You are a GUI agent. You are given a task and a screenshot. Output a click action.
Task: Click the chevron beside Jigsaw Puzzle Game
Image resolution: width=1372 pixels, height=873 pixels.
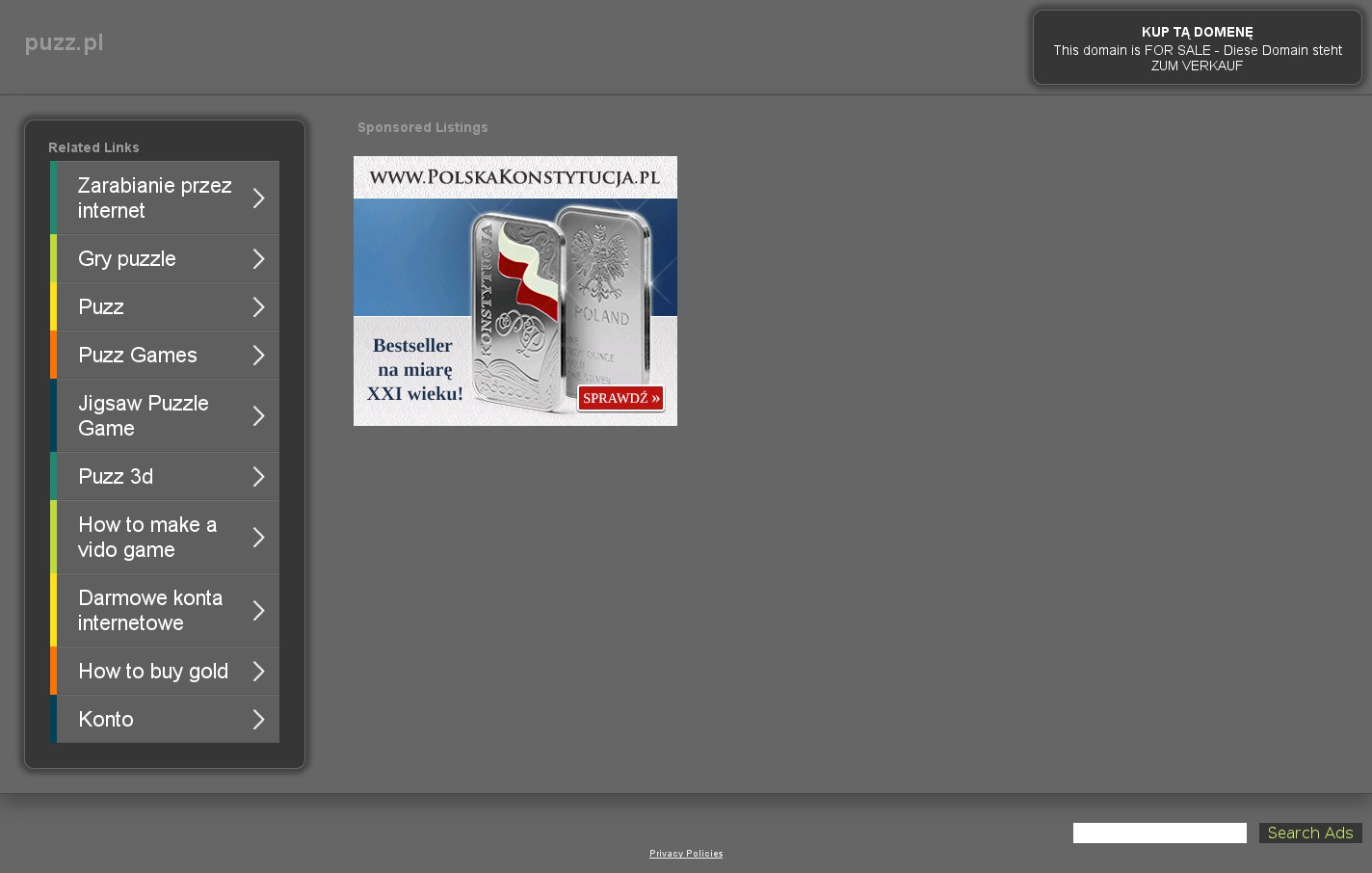click(258, 416)
